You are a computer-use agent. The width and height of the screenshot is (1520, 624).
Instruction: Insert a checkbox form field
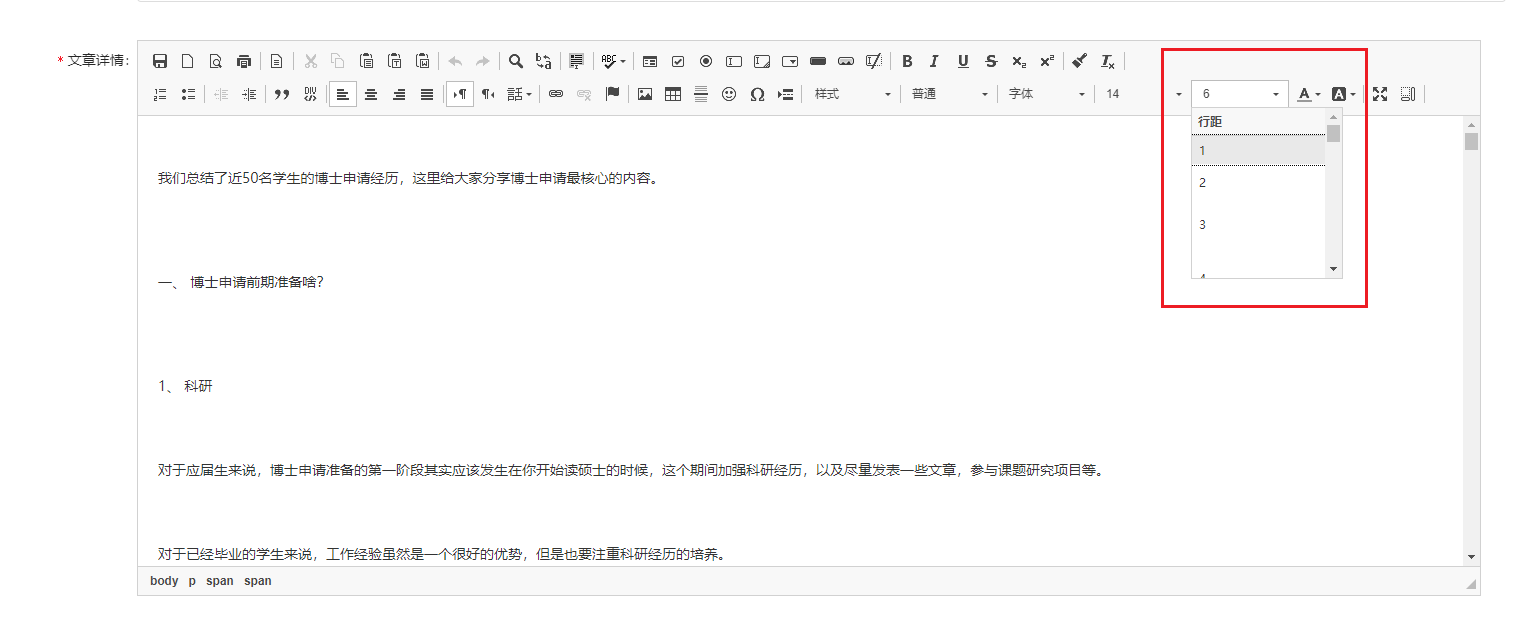[678, 61]
